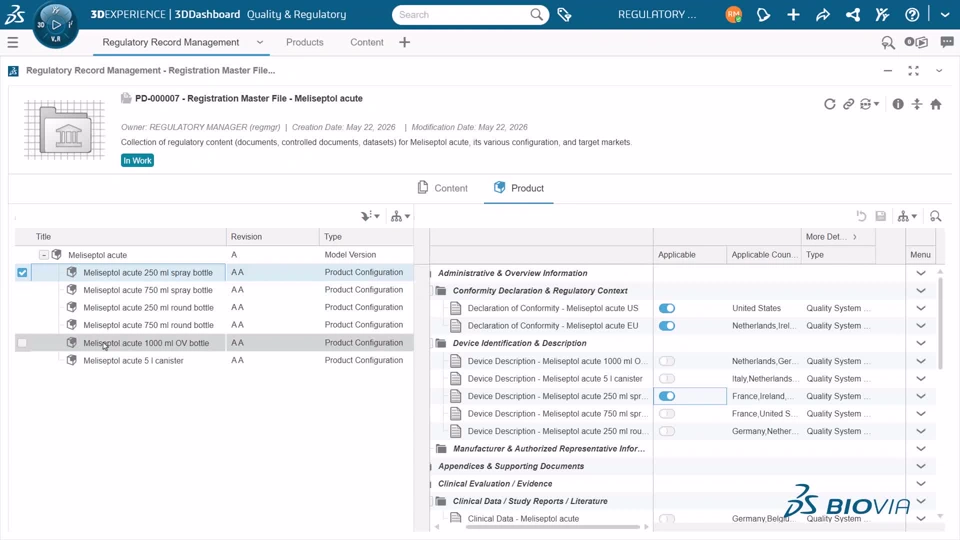This screenshot has width=960, height=540.
Task: Open widget options chevron menu
Action: [x=939, y=71]
